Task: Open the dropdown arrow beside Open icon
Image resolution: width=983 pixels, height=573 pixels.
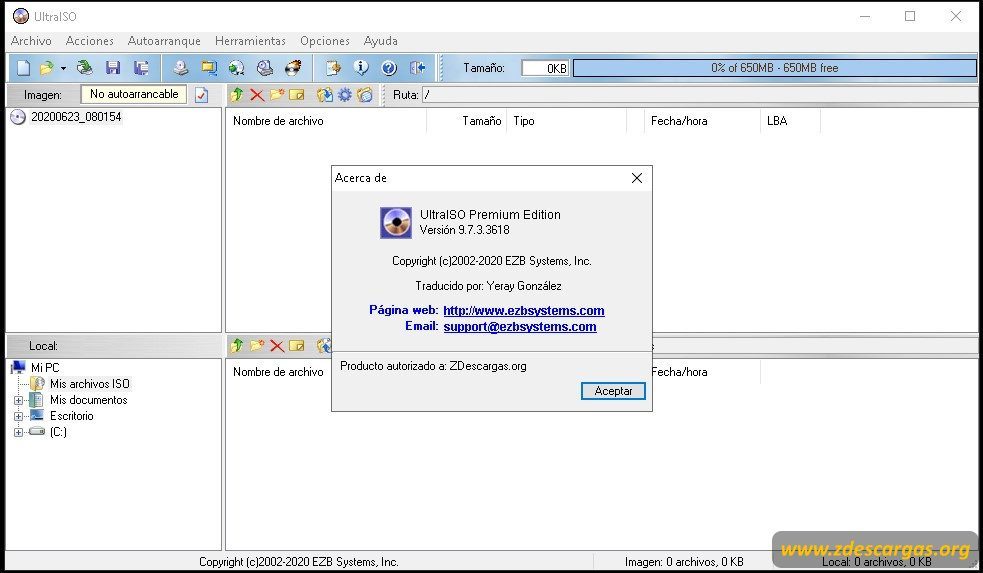Action: [63, 68]
